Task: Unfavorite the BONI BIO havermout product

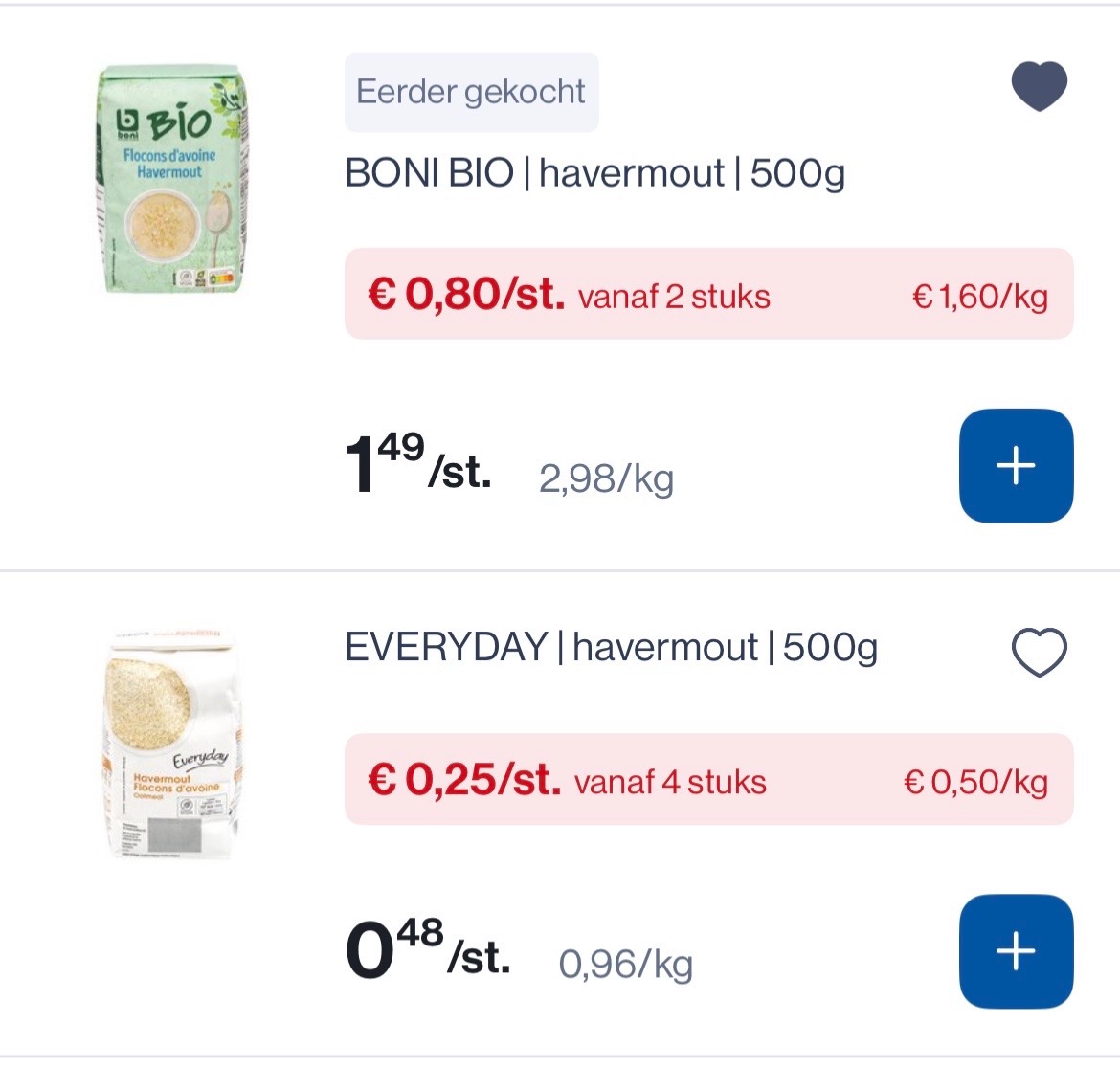Action: coord(1039,86)
